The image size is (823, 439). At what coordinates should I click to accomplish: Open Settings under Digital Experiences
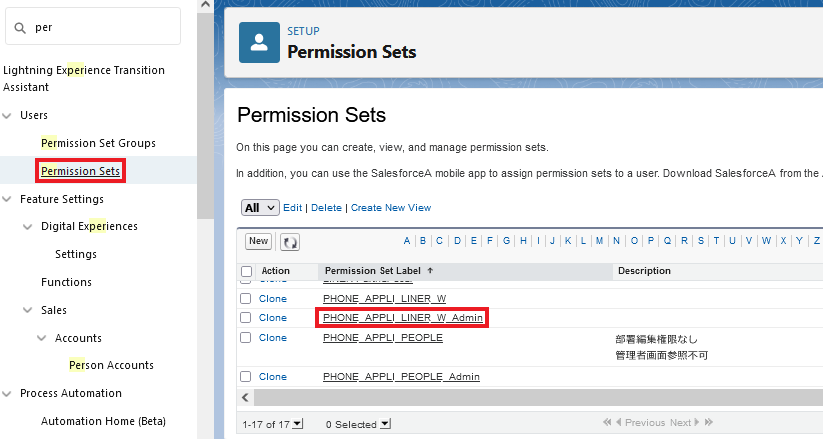click(76, 254)
